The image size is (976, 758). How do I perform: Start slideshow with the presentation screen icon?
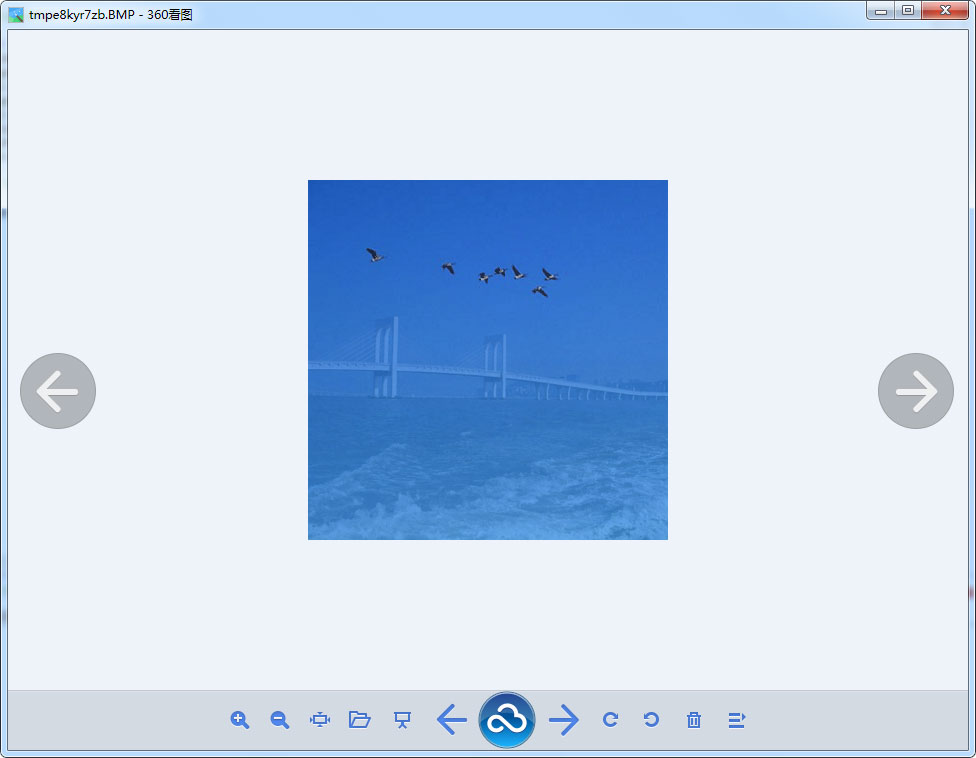coord(402,720)
